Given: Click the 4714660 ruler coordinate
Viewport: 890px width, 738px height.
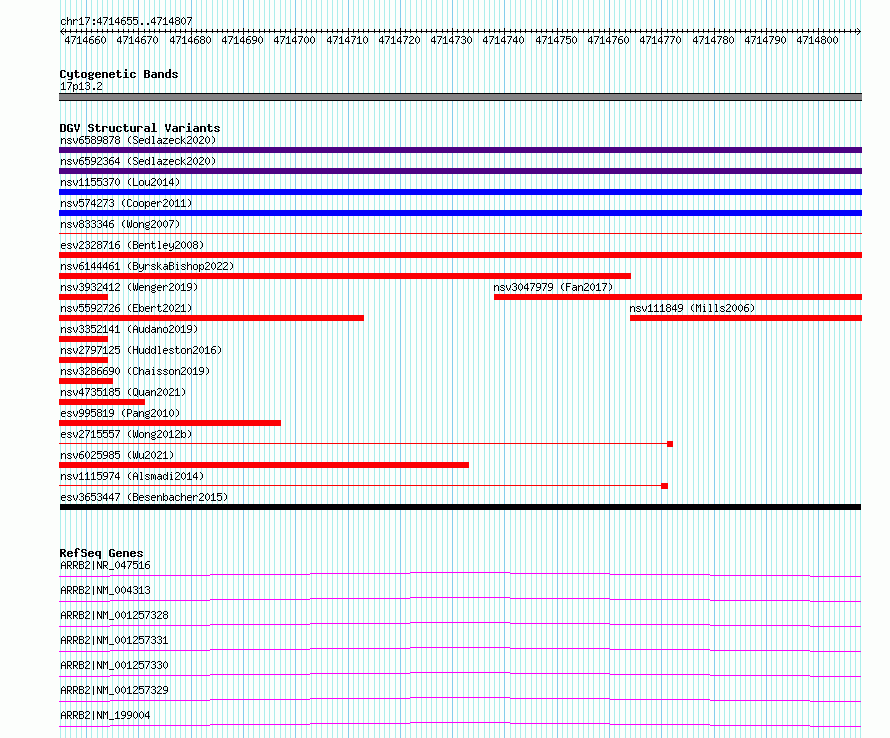Looking at the screenshot, I should [x=85, y=40].
